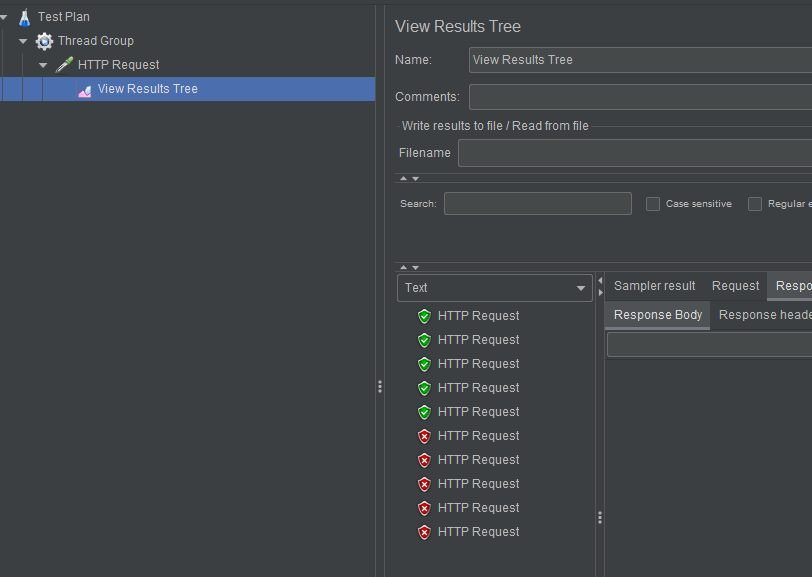
Task: Collapse the HTTP Request tree node
Action: [x=43, y=65]
